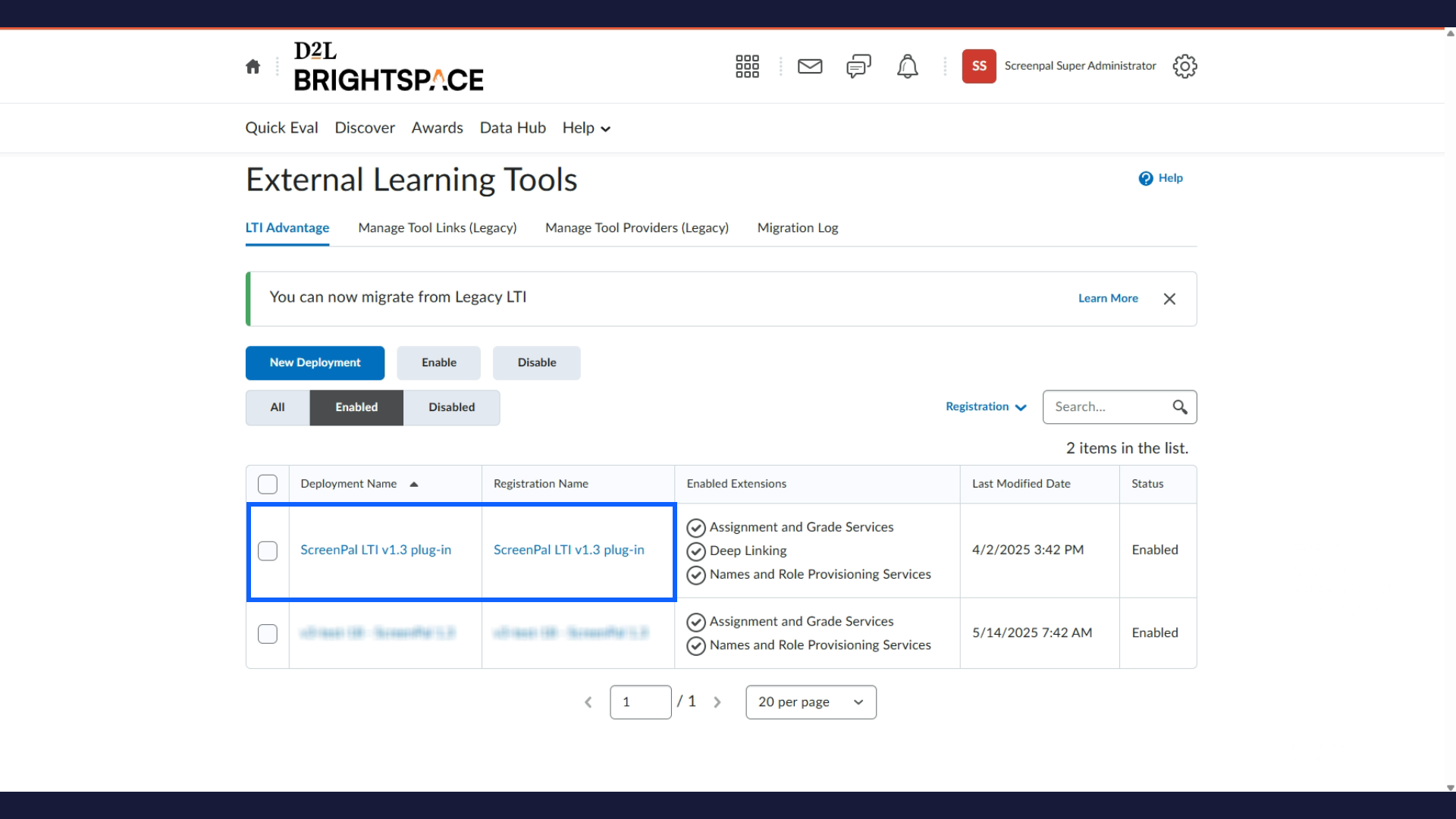Check the ScreenPal LTI v1.3 plug-in row
This screenshot has width=1456, height=819.
click(268, 551)
